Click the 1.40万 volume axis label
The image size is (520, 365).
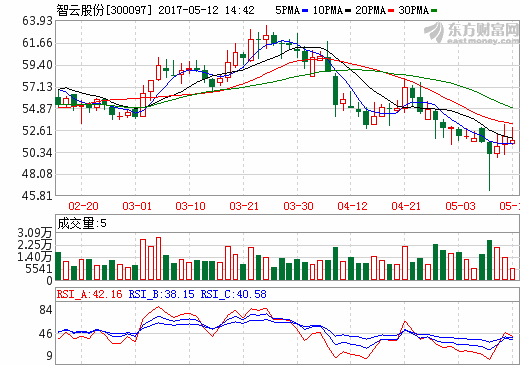pyautogui.click(x=35, y=257)
